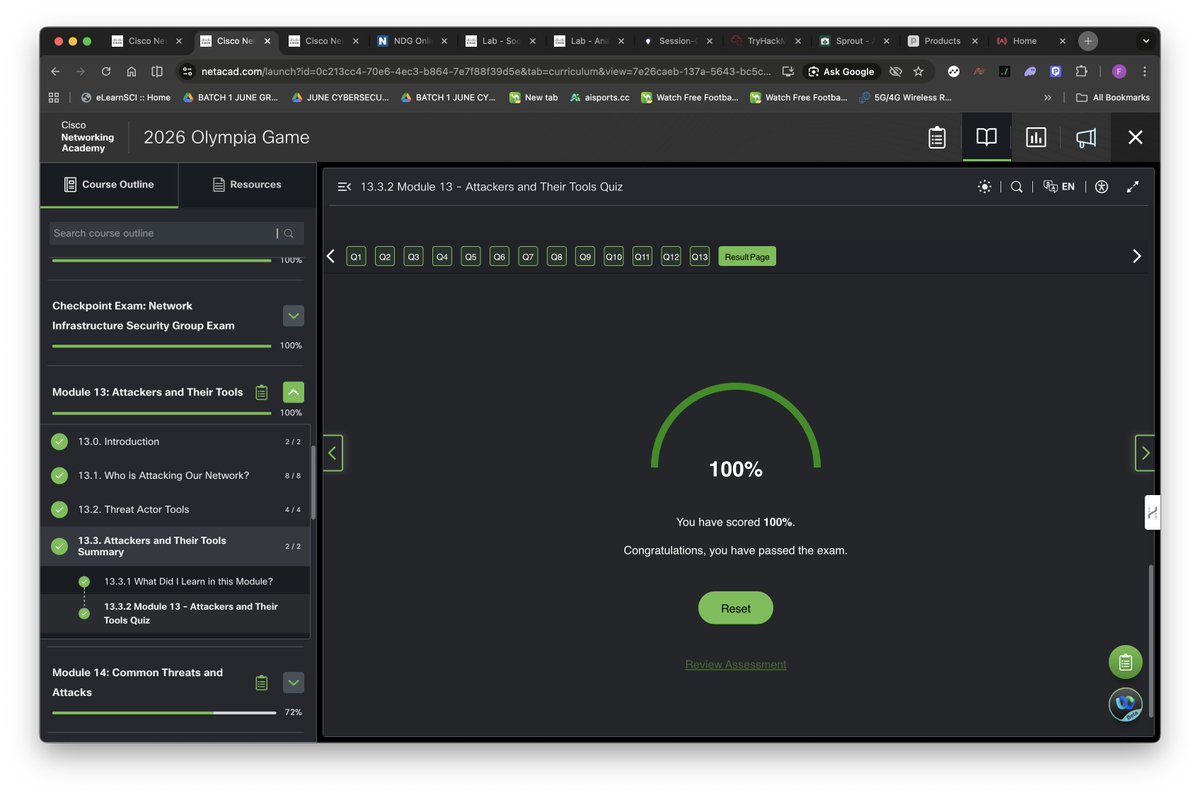The width and height of the screenshot is (1200, 795).
Task: Select the open book curriculum icon
Action: pos(986,138)
